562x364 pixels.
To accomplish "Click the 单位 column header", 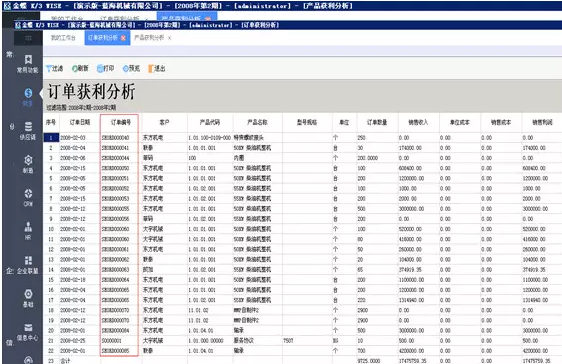I will point(344,122).
